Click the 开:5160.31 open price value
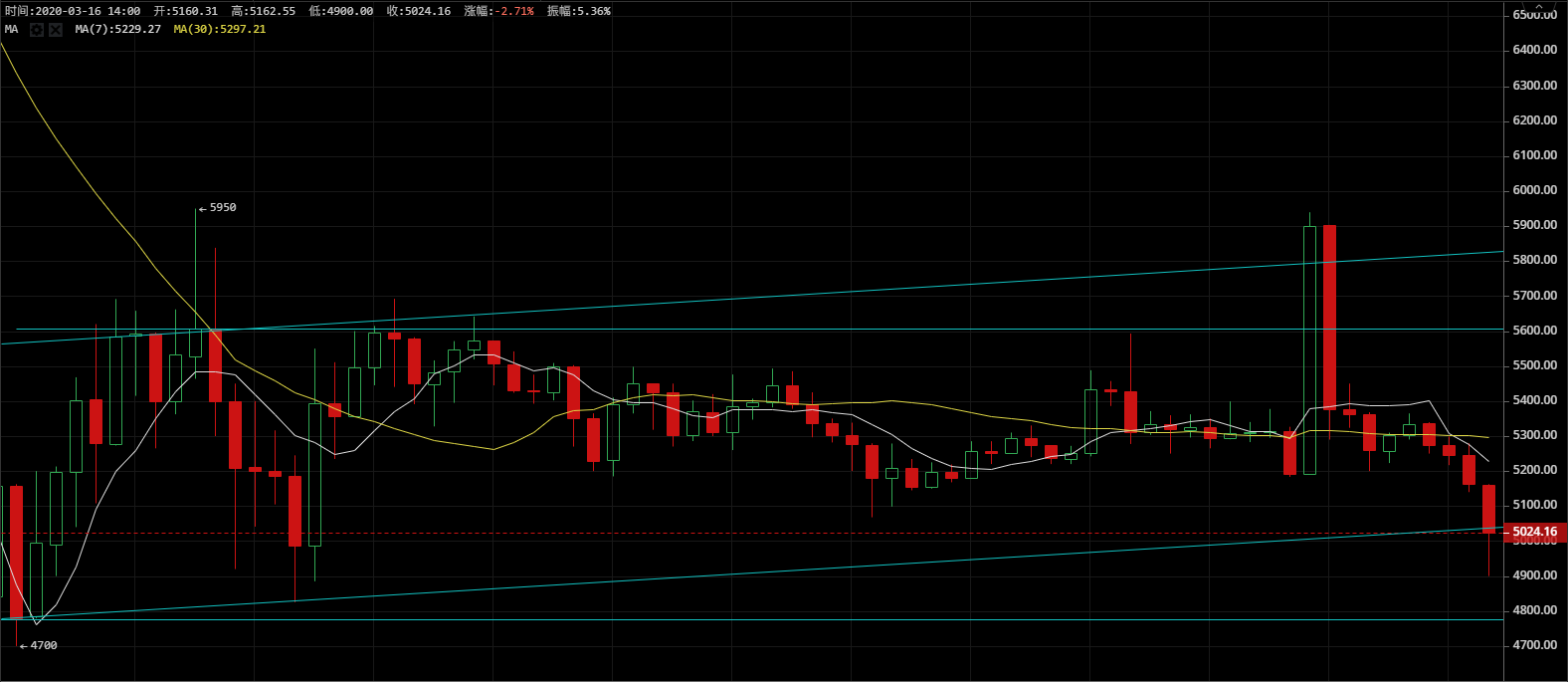Image resolution: width=1568 pixels, height=682 pixels. click(186, 11)
